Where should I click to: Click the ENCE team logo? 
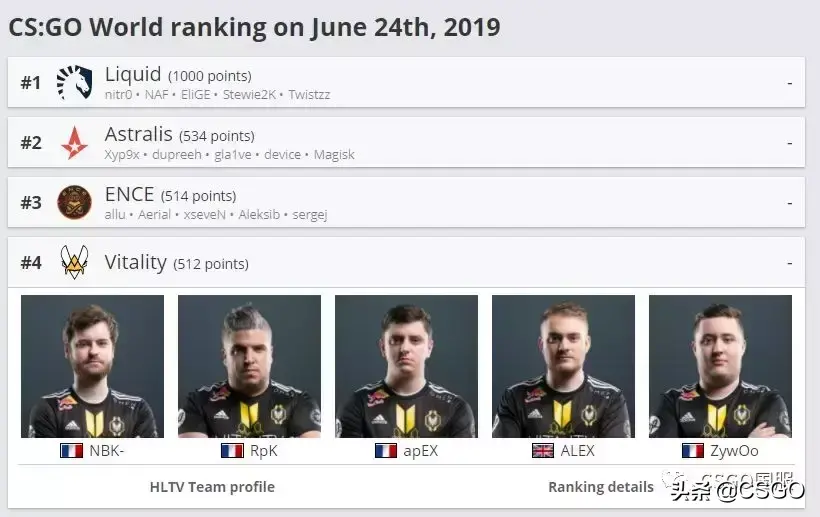point(74,202)
